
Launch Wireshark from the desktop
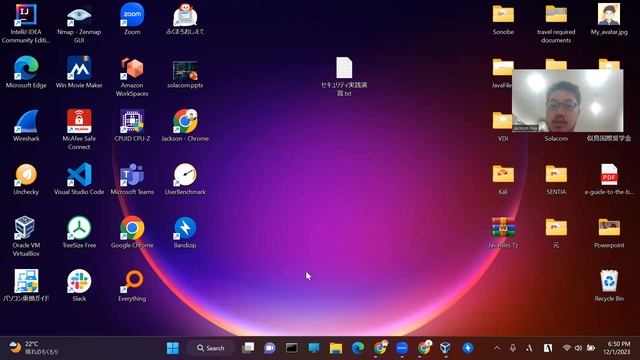click(26, 121)
